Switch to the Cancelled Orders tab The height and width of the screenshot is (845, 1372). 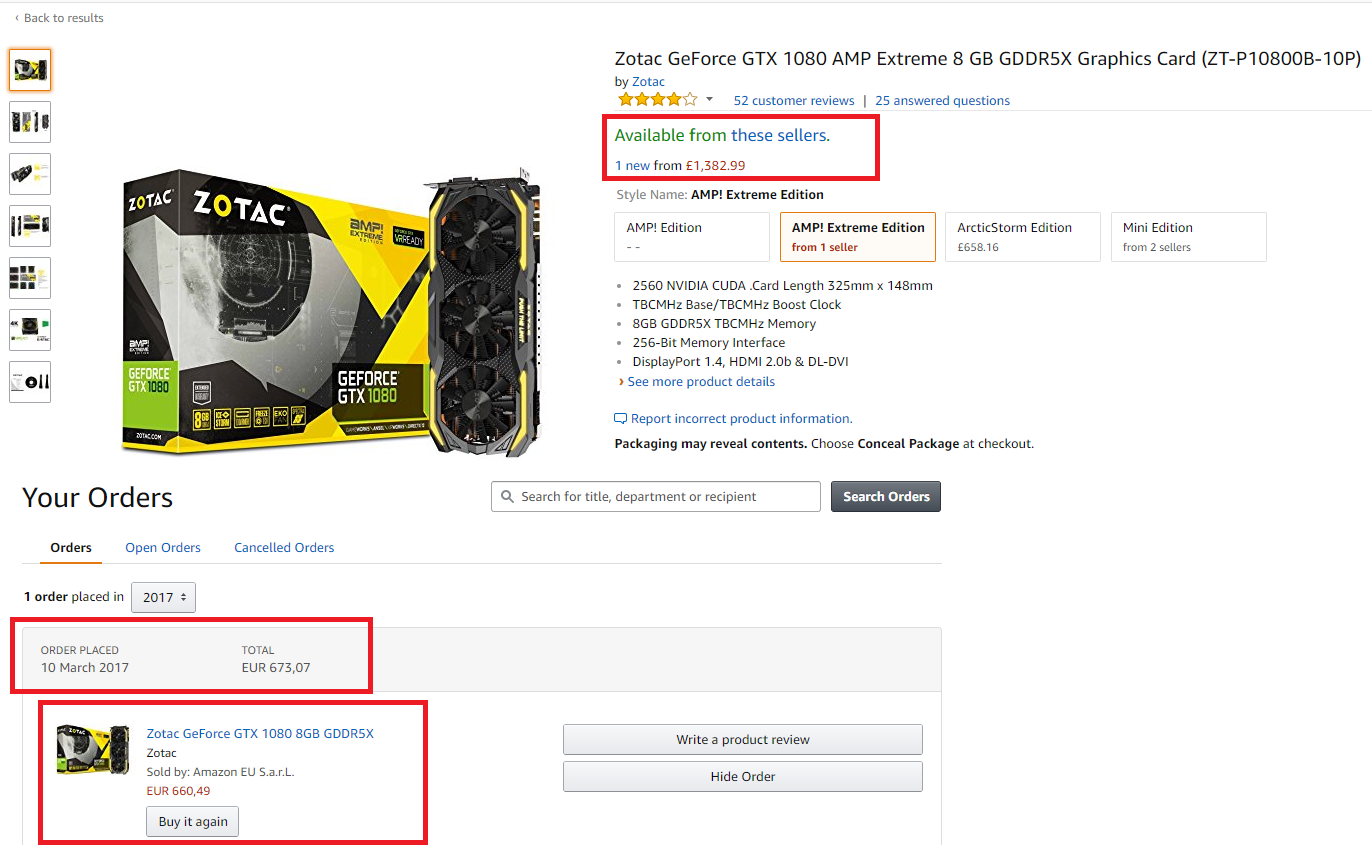coord(284,548)
